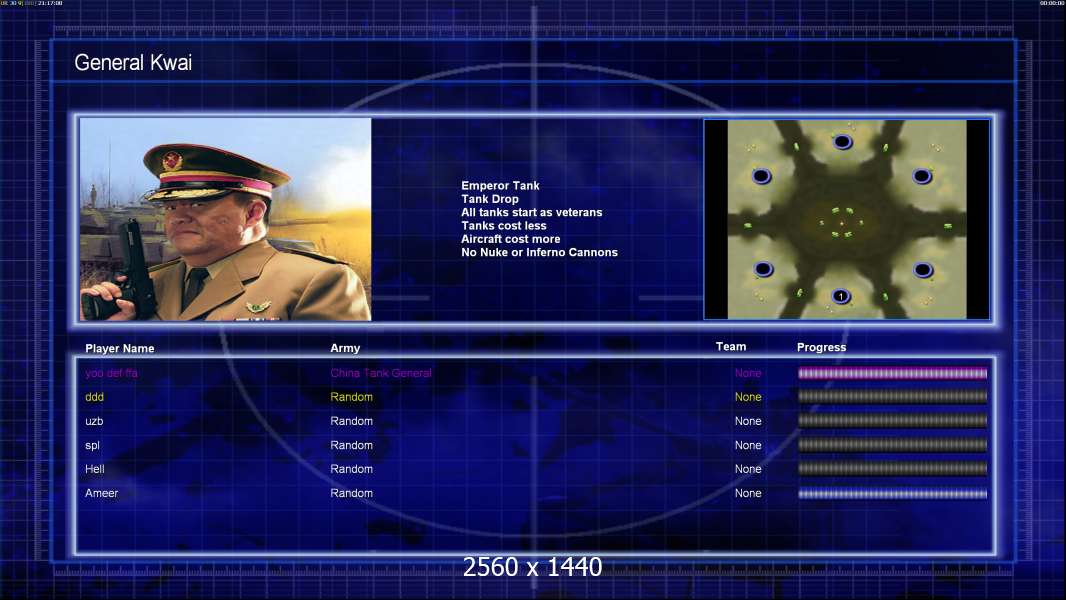Click 'China Tank General' army text
Image resolution: width=1066 pixels, height=600 pixels.
click(x=381, y=373)
